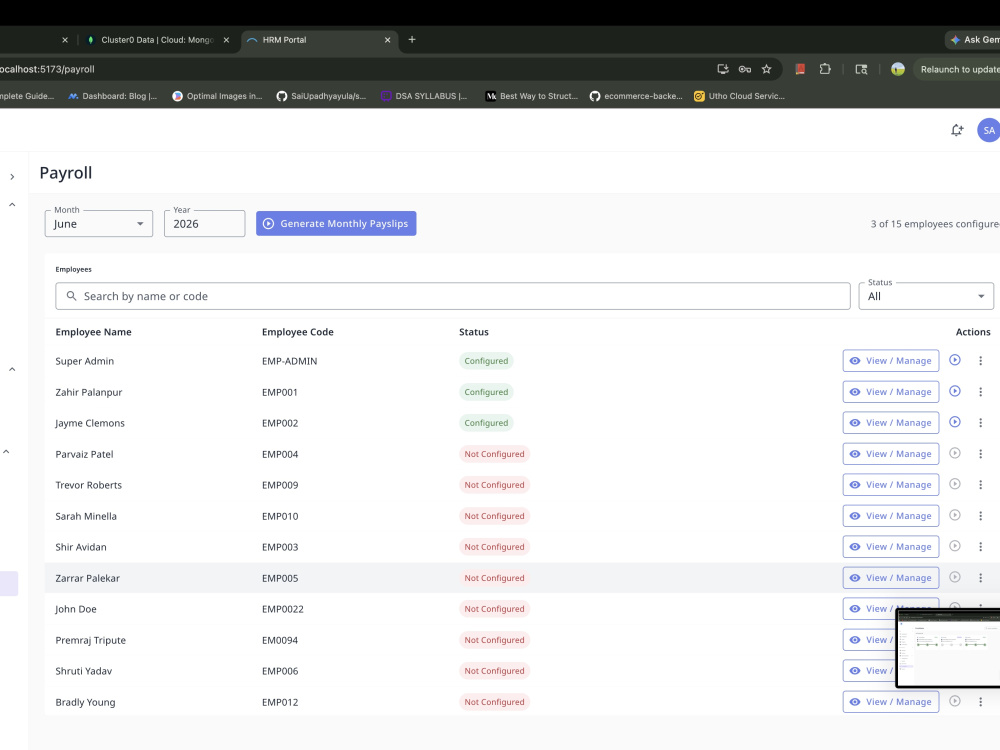Collapse the second sidebar section chevron

point(12,369)
